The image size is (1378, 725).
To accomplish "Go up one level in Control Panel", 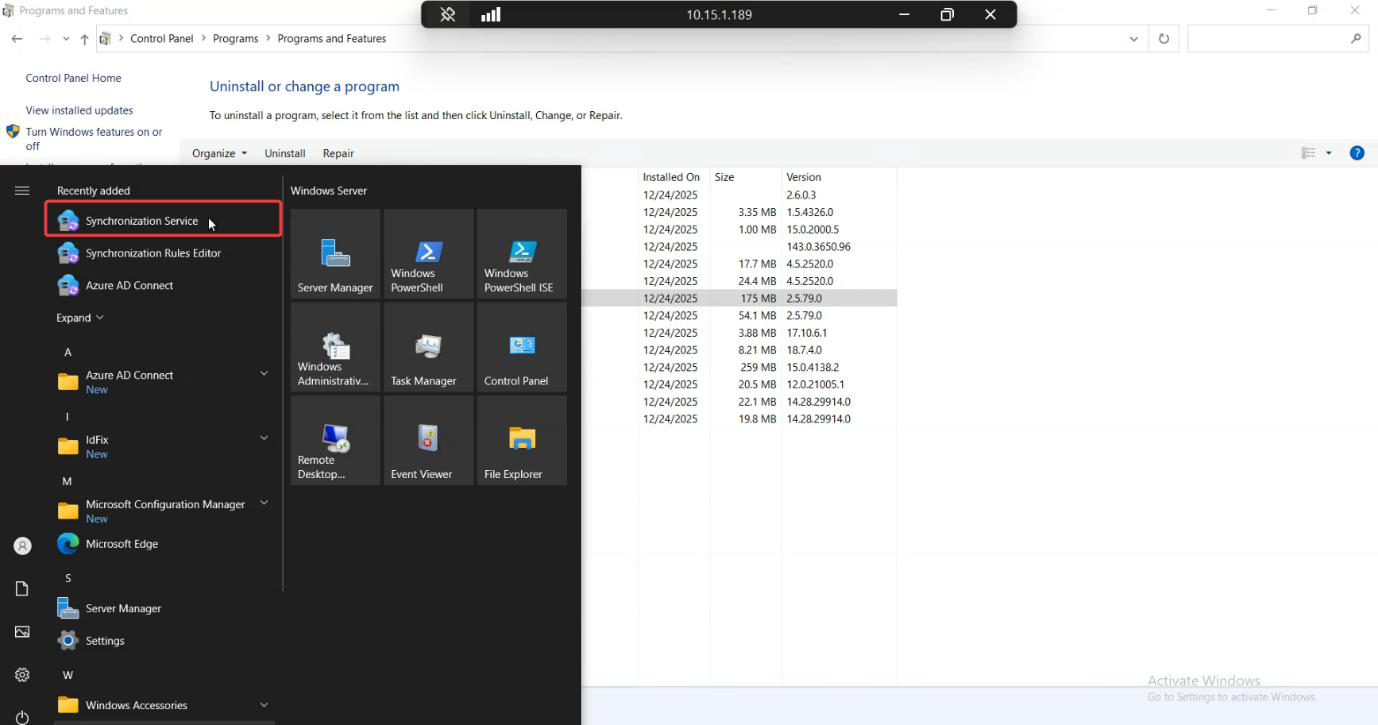I will 84,39.
